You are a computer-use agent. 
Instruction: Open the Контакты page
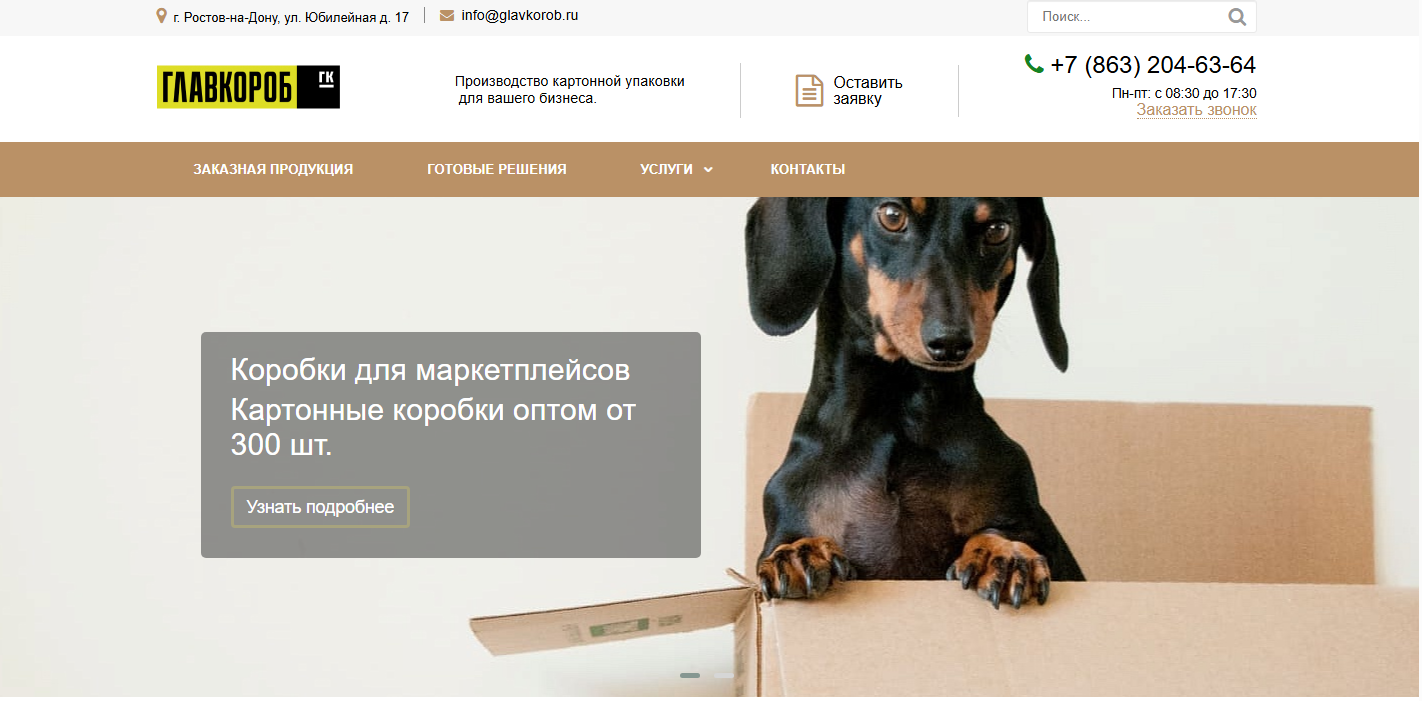(808, 169)
